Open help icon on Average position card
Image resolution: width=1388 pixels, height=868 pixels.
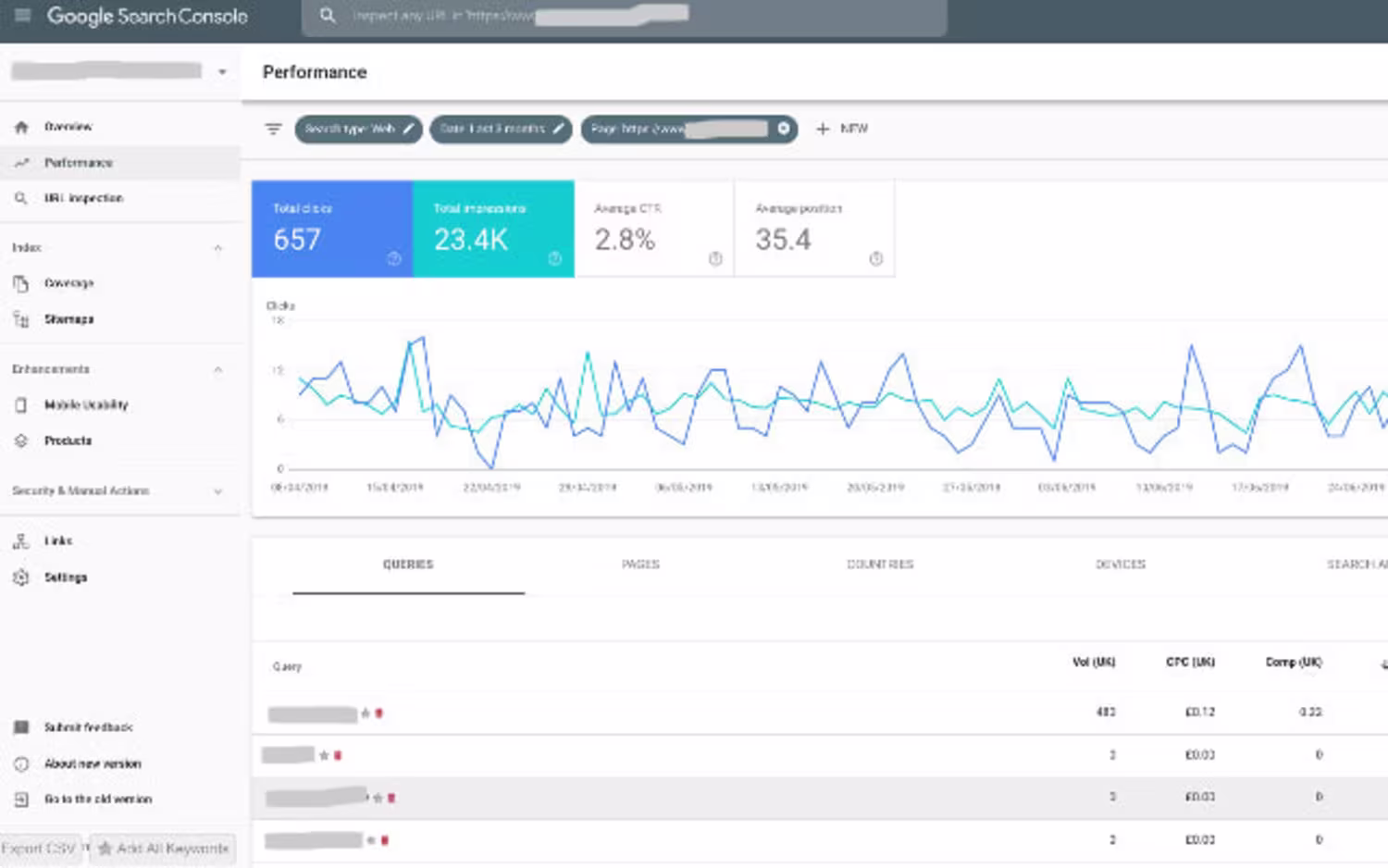tap(875, 258)
